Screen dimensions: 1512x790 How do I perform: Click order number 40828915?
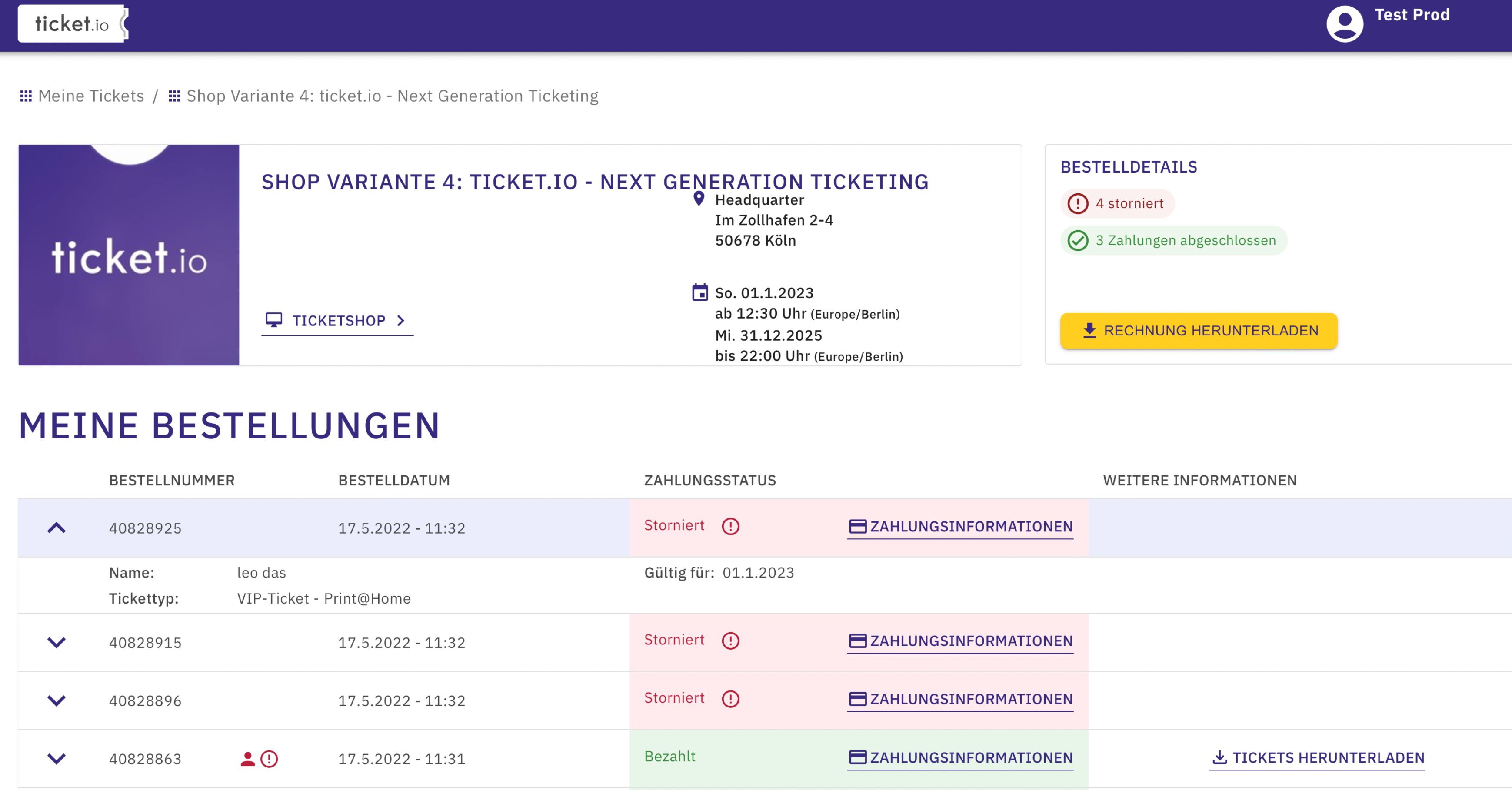[145, 642]
